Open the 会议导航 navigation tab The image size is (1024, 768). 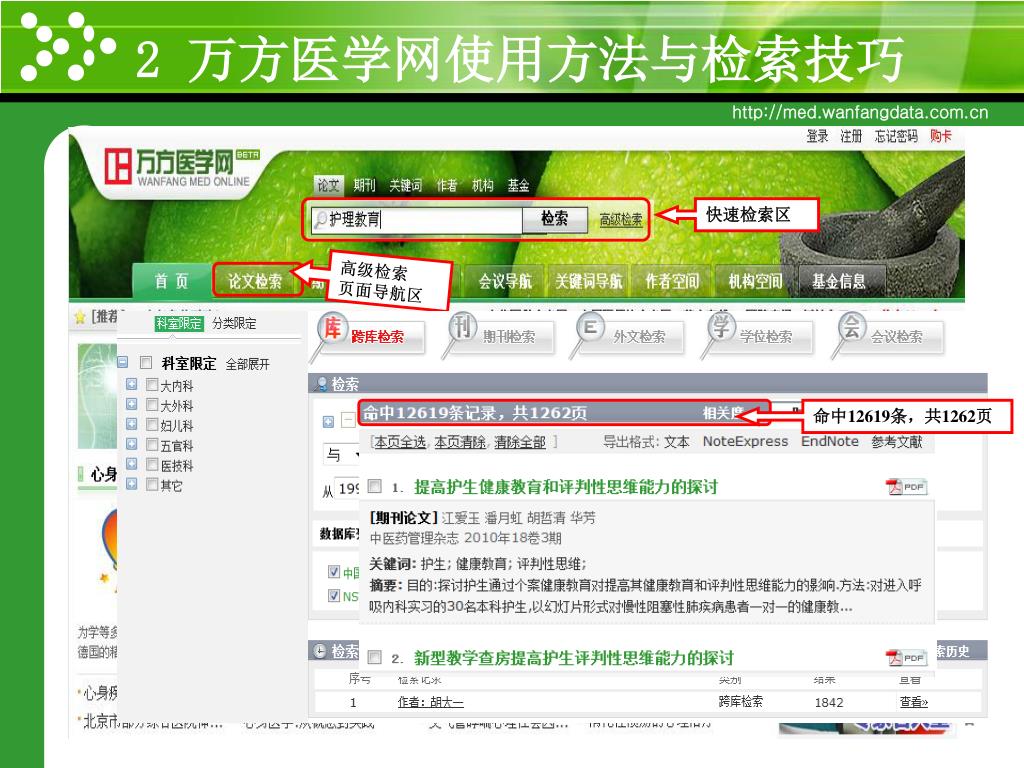click(x=505, y=281)
